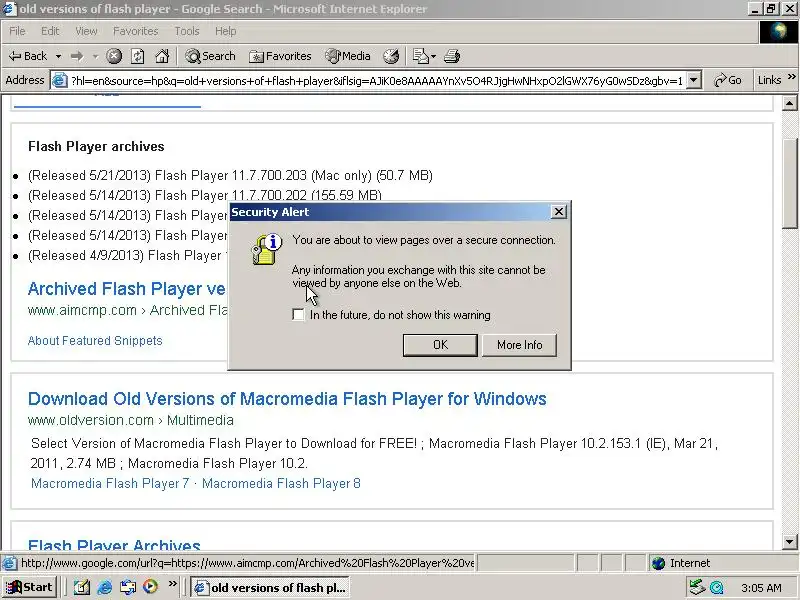Open the Macromedia Flash Player 8 sublink
The image size is (800, 600).
point(281,483)
